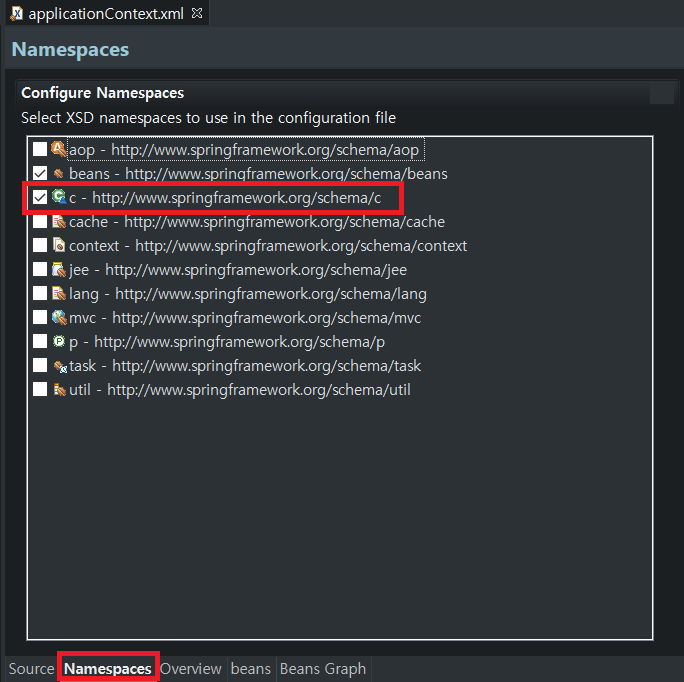Click the Namespaces page title
Image resolution: width=684 pixels, height=682 pixels.
click(x=70, y=49)
